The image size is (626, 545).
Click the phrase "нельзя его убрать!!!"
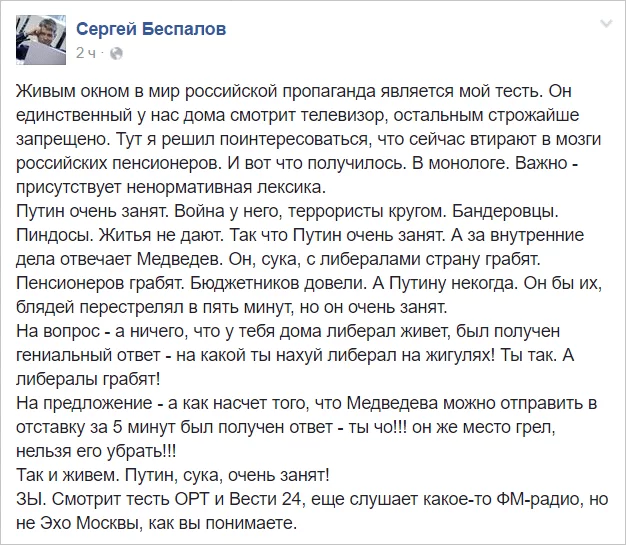96,451
